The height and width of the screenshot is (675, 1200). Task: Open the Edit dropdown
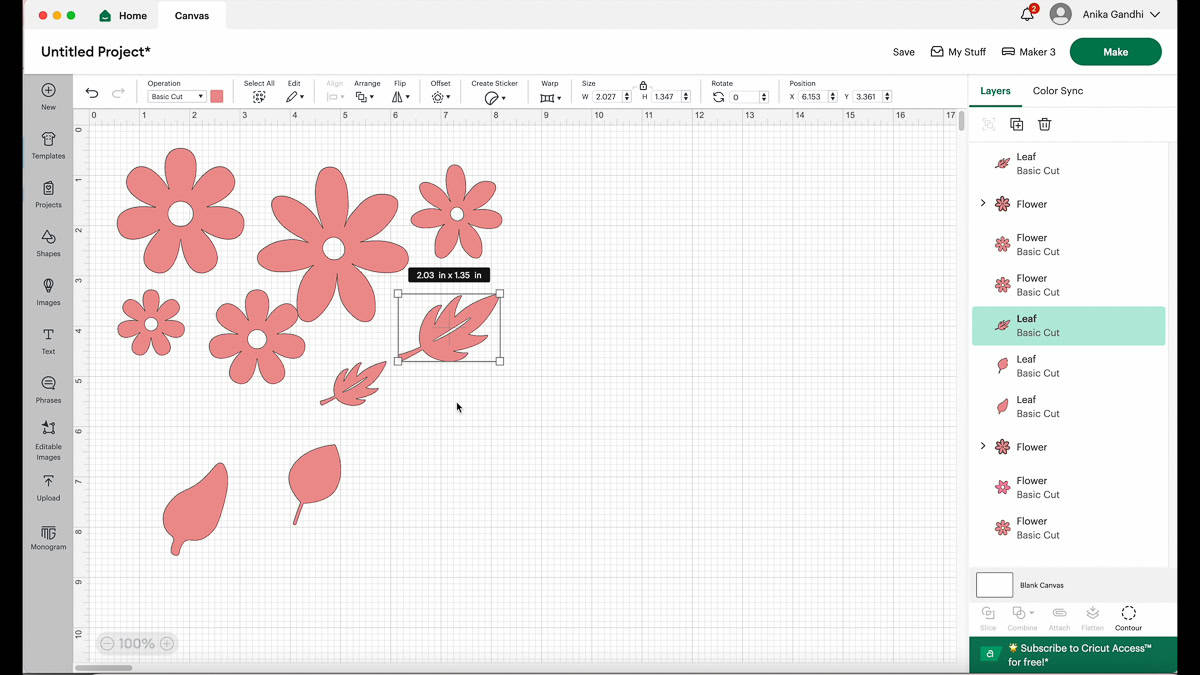[294, 97]
